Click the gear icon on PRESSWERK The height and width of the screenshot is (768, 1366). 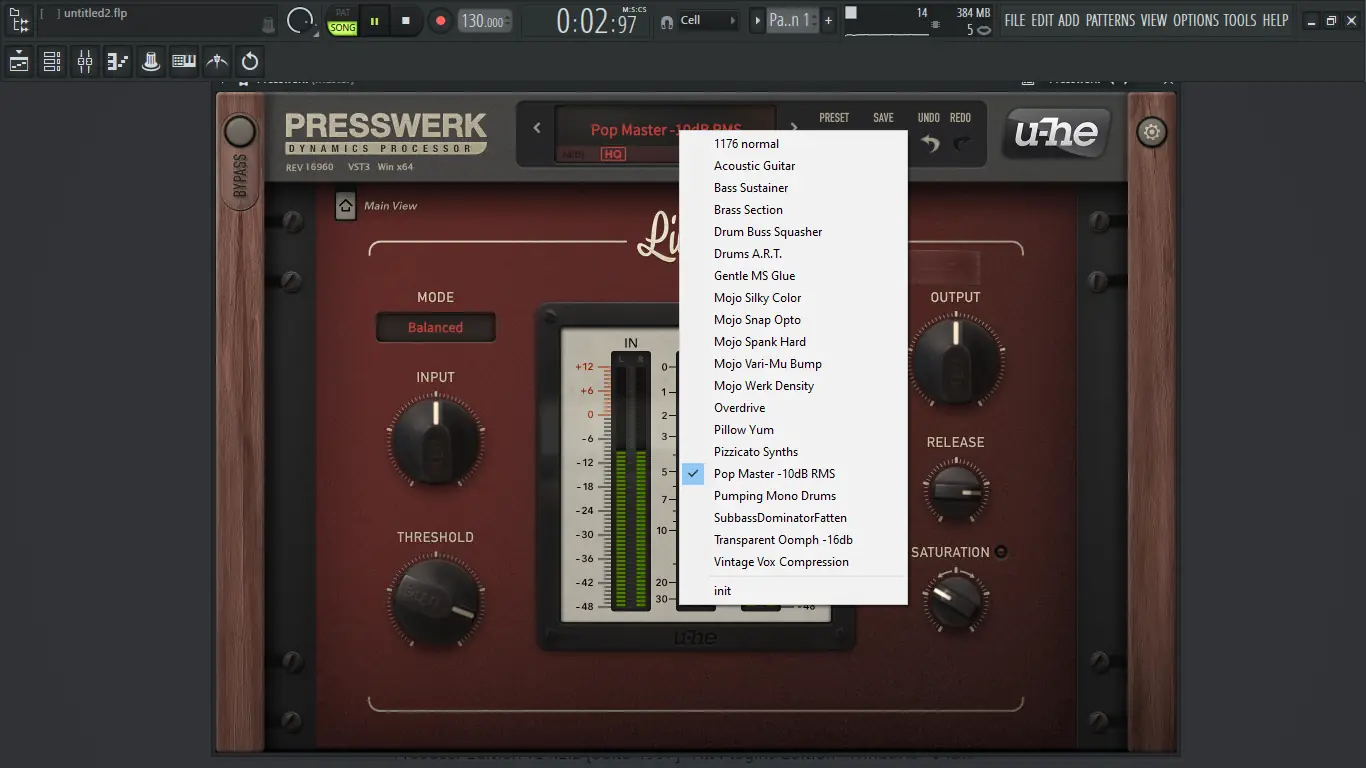tap(1151, 131)
